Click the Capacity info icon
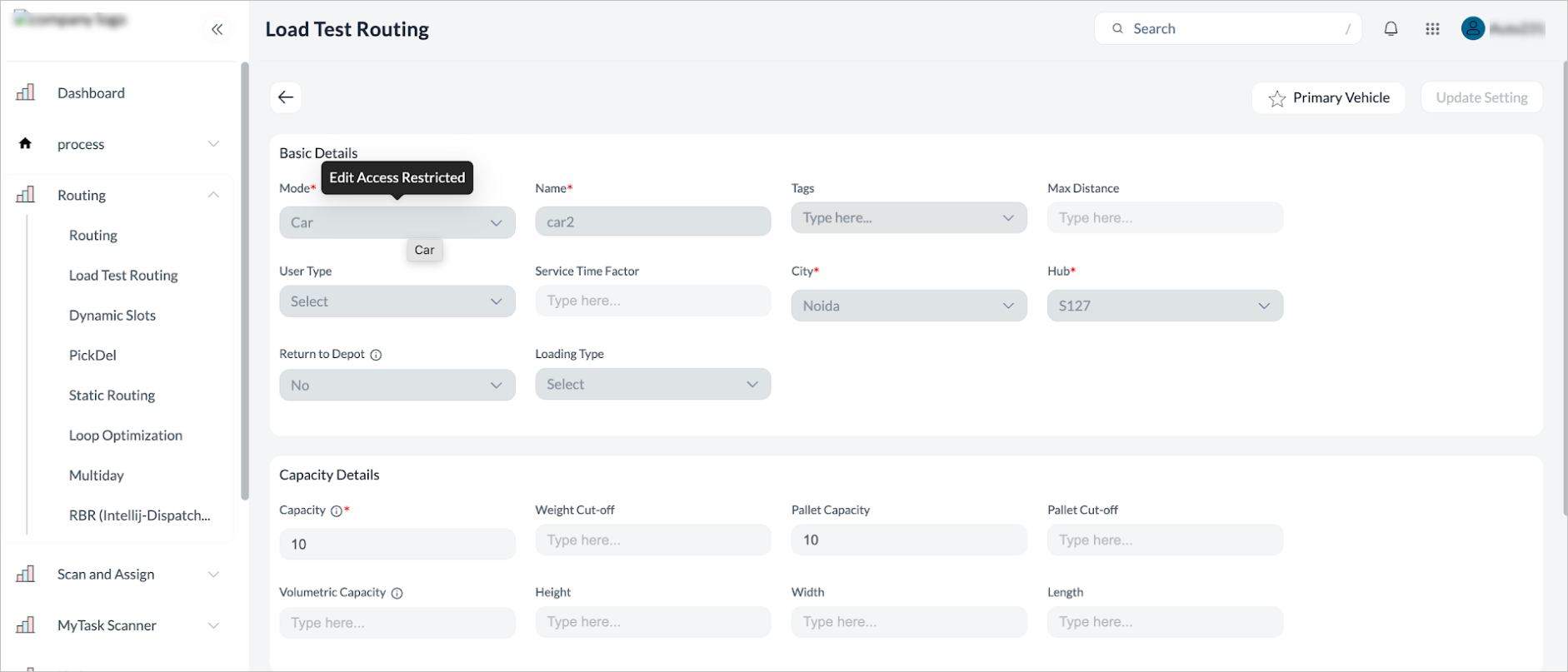 click(x=337, y=511)
